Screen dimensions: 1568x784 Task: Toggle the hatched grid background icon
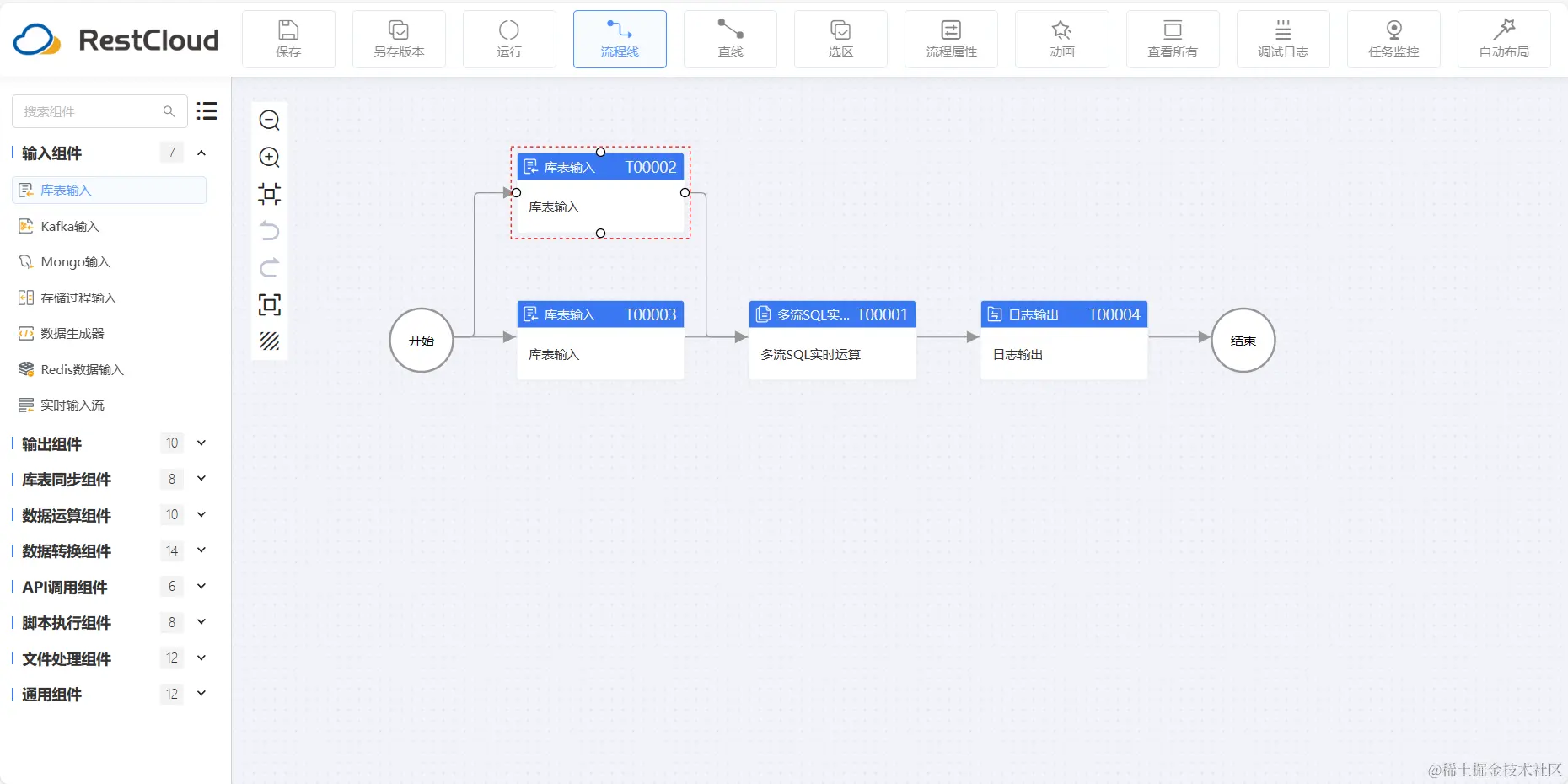(270, 341)
